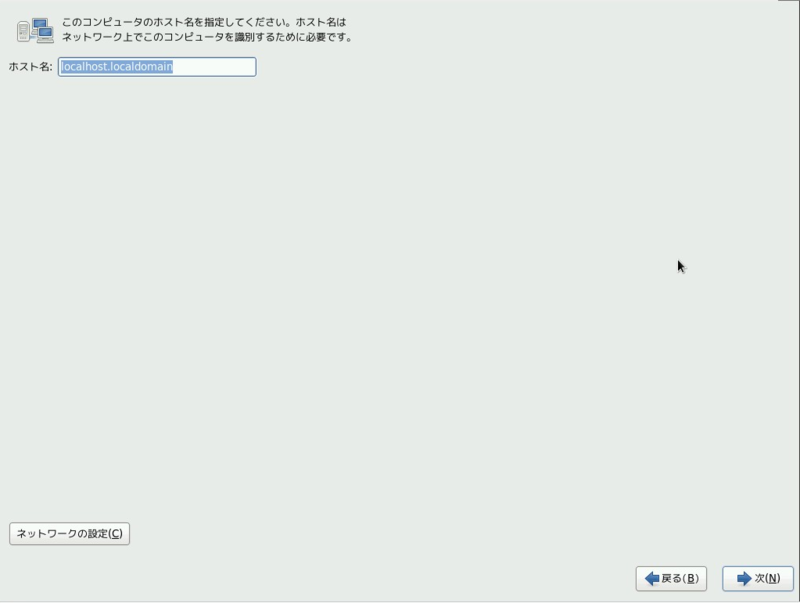This screenshot has width=800, height=603.
Task: Click the hostname entry box to edit it
Action: [155, 67]
